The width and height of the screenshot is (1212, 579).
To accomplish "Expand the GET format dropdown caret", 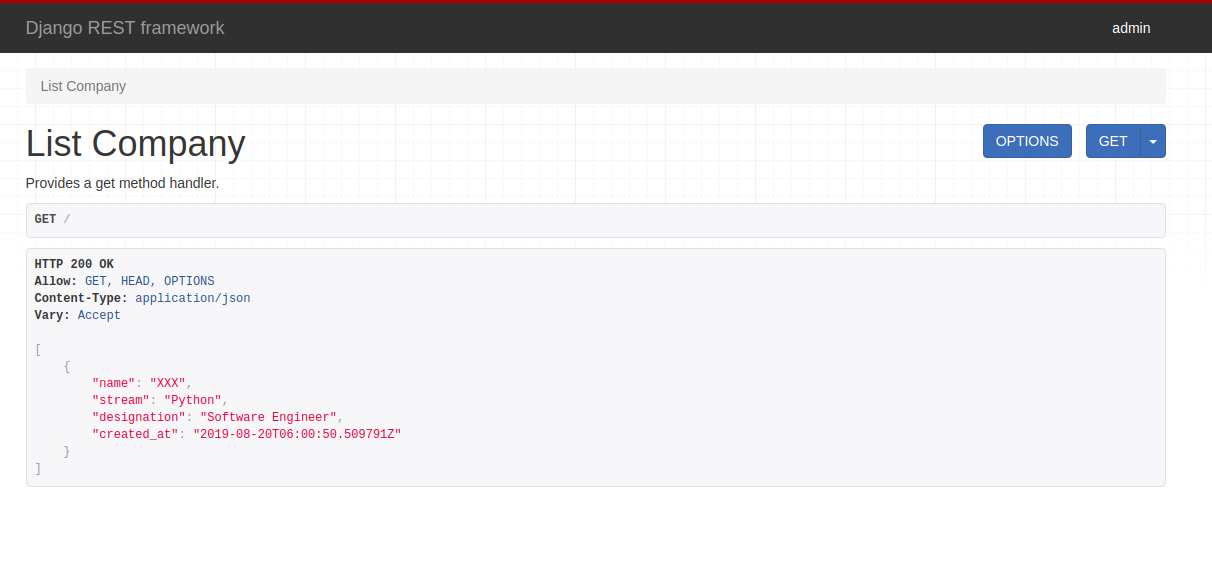I will (x=1153, y=141).
